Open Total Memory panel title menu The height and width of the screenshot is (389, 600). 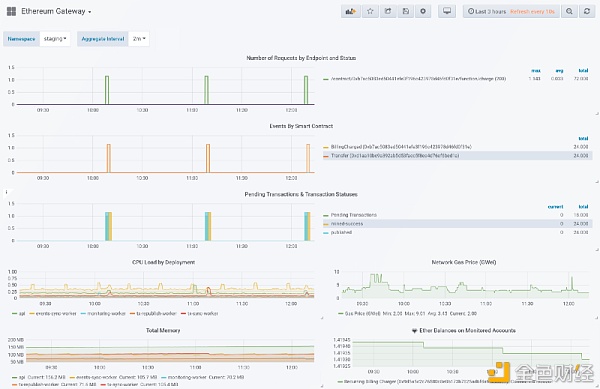click(x=163, y=330)
